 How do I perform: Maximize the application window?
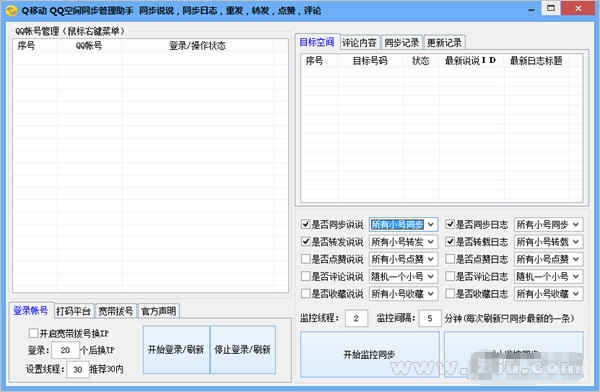click(x=551, y=8)
